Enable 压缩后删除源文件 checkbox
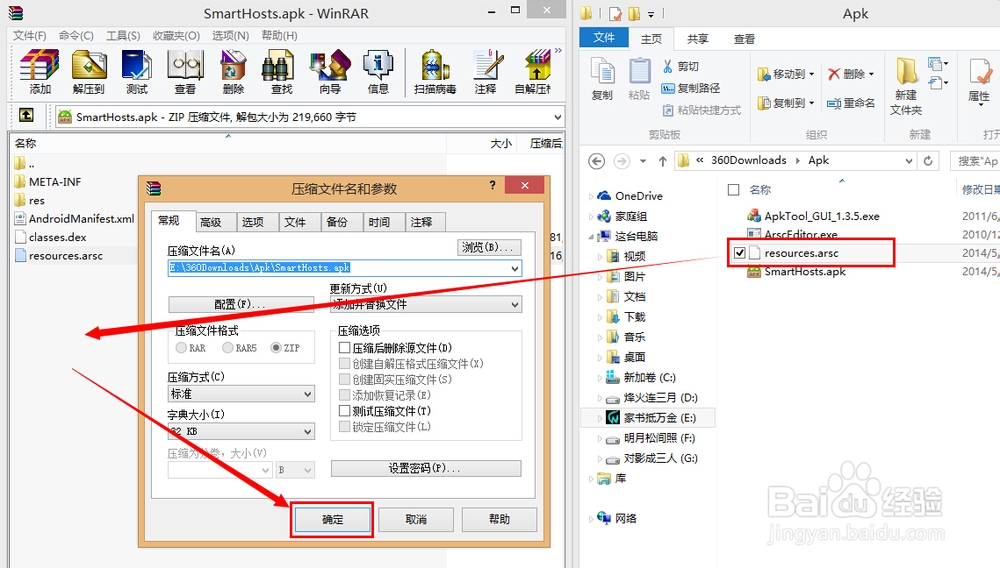This screenshot has height=568, width=1000. click(344, 347)
